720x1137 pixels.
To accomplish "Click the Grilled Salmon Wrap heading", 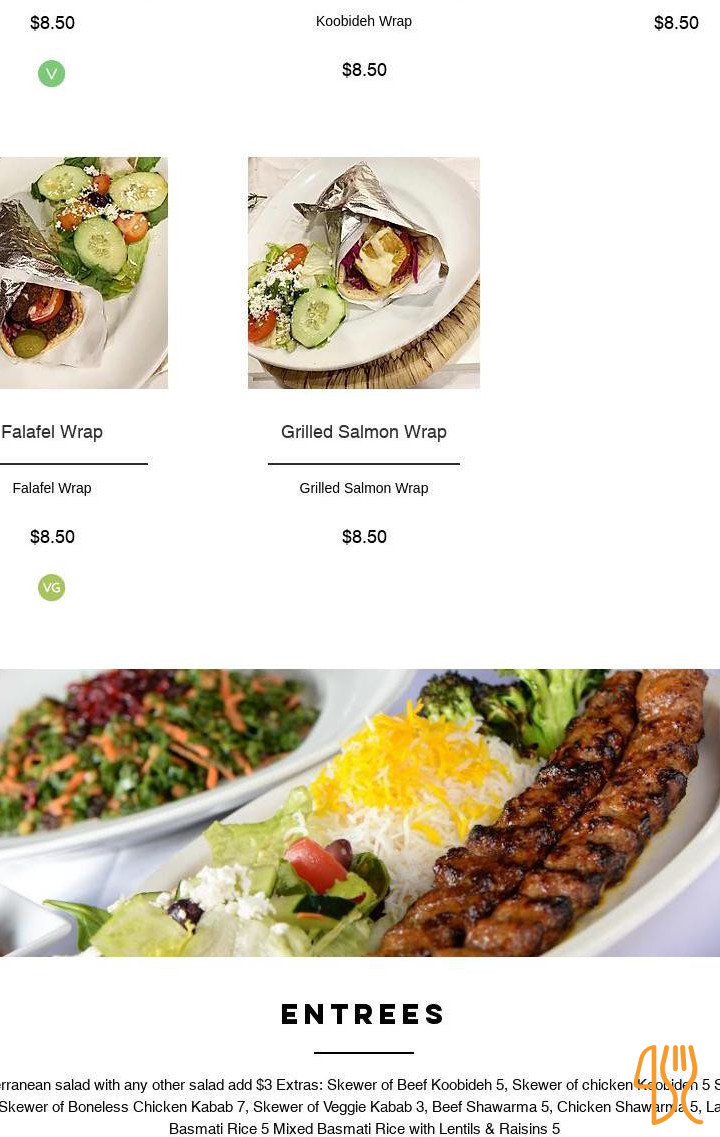I will pyautogui.click(x=364, y=431).
